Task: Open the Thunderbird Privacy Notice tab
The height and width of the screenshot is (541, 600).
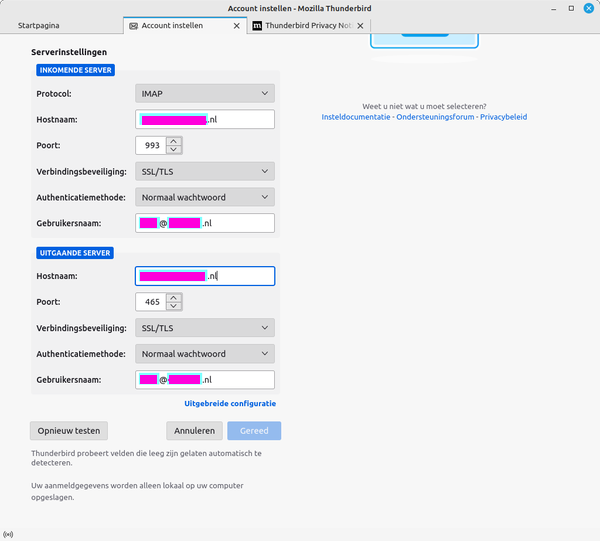Action: [310, 25]
